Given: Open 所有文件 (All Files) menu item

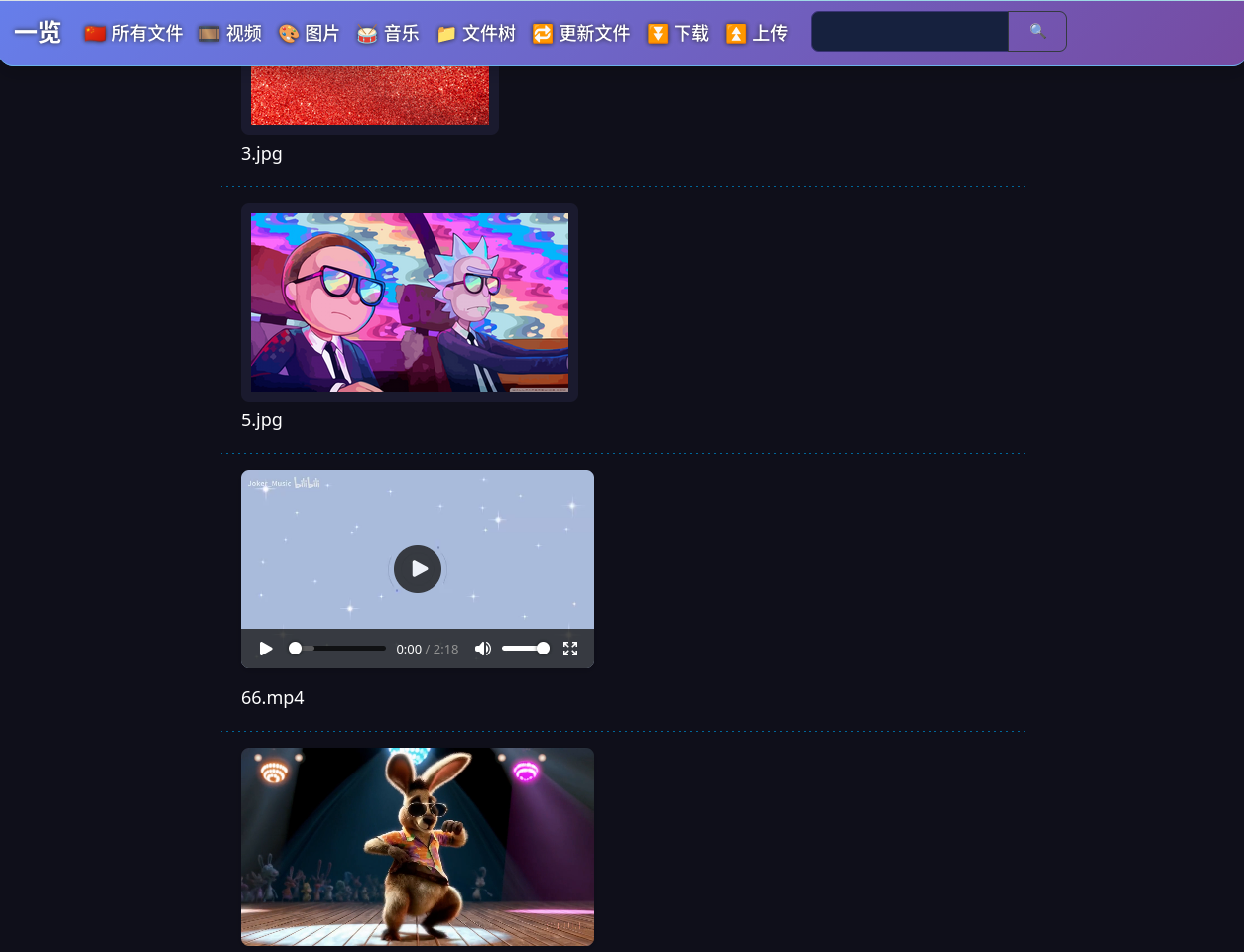Looking at the screenshot, I should coord(135,34).
